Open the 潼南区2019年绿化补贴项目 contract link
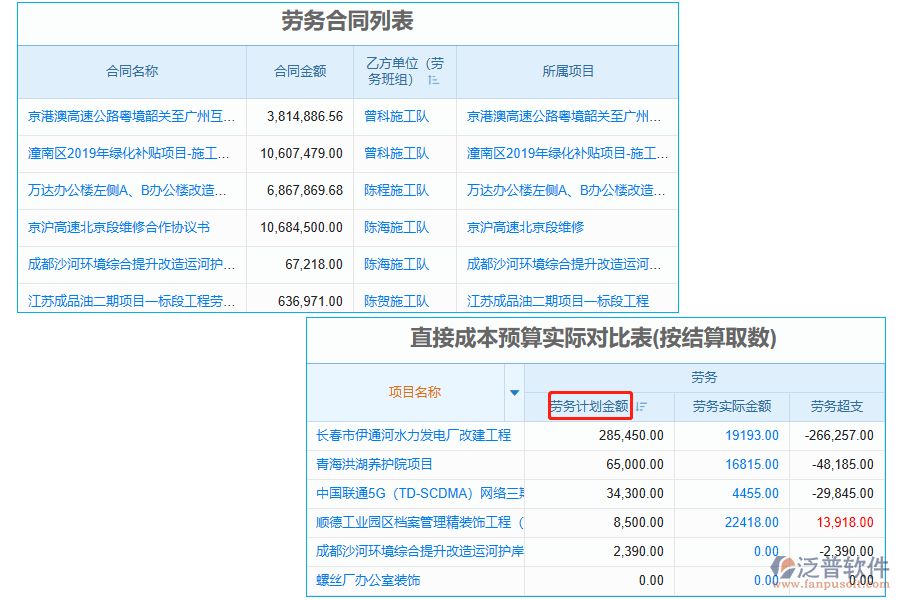This screenshot has width=900, height=600. tap(129, 153)
